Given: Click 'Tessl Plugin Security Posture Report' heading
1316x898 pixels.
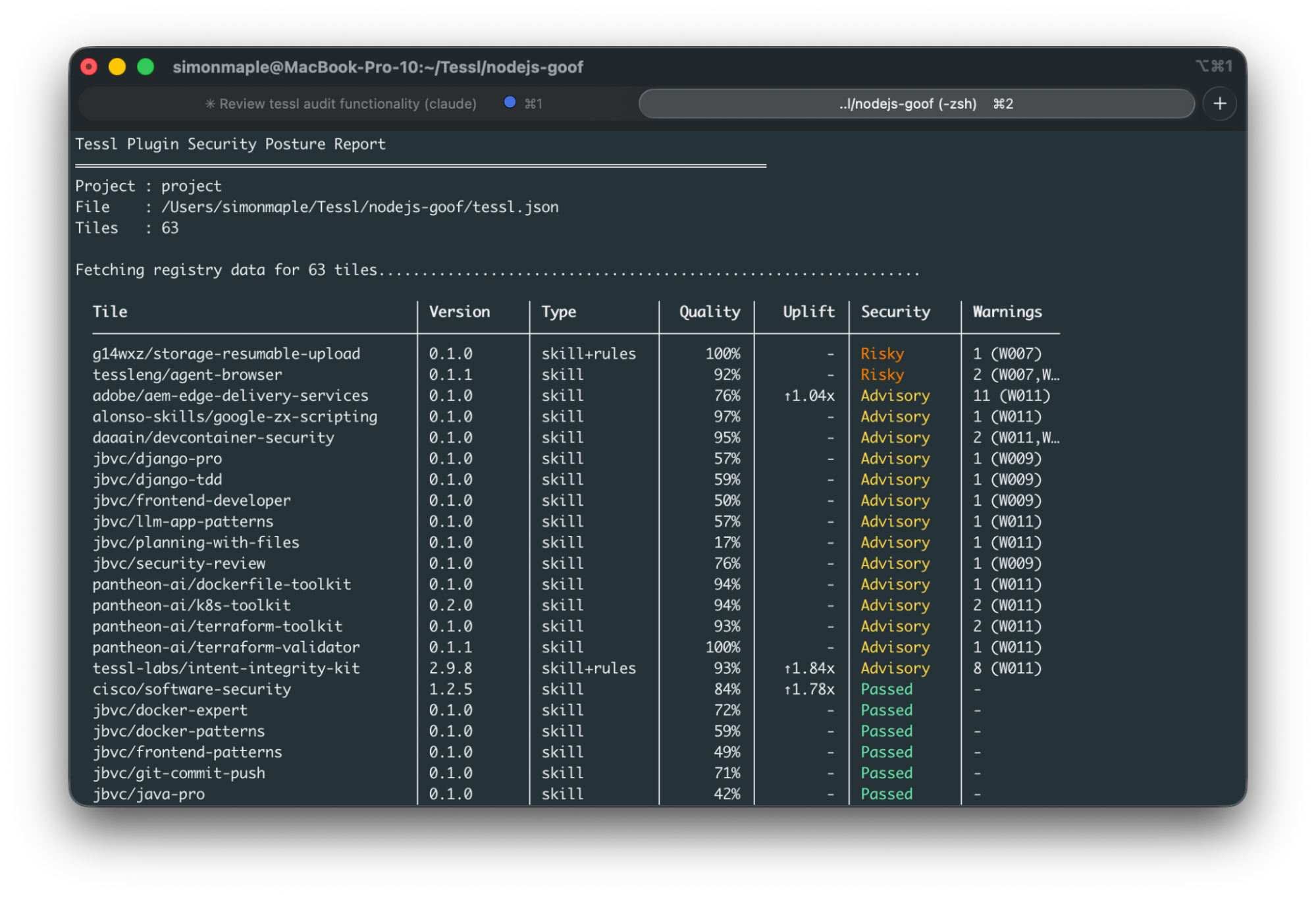Looking at the screenshot, I should pos(230,144).
